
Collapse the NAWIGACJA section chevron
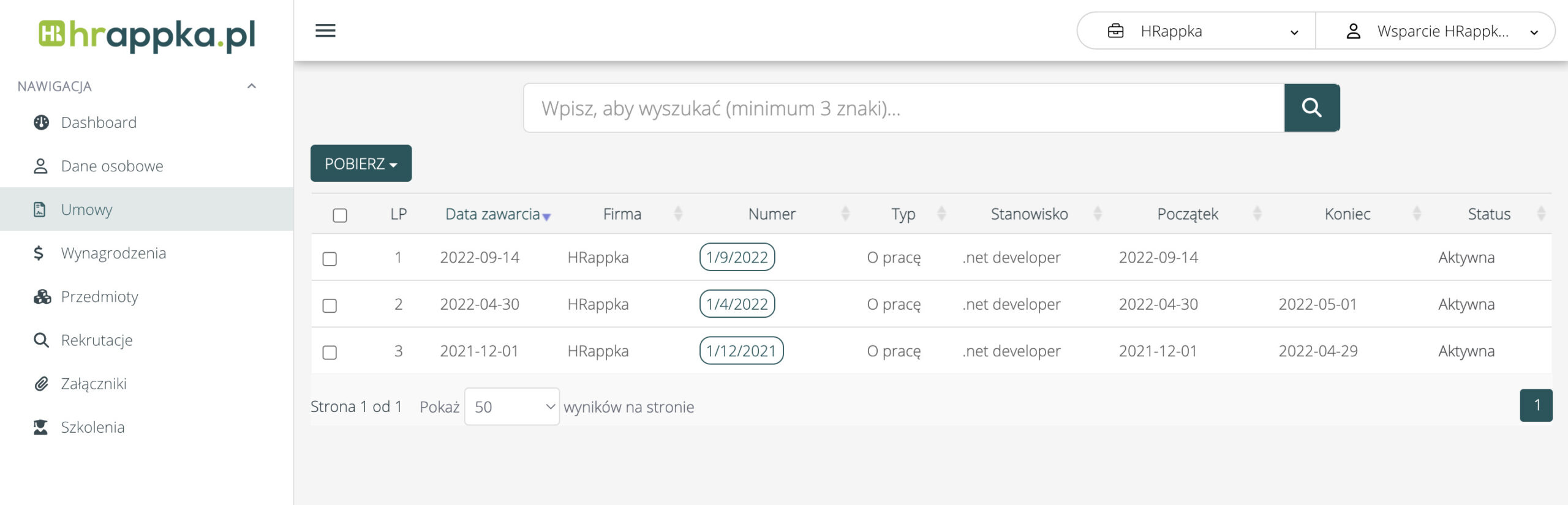(251, 86)
